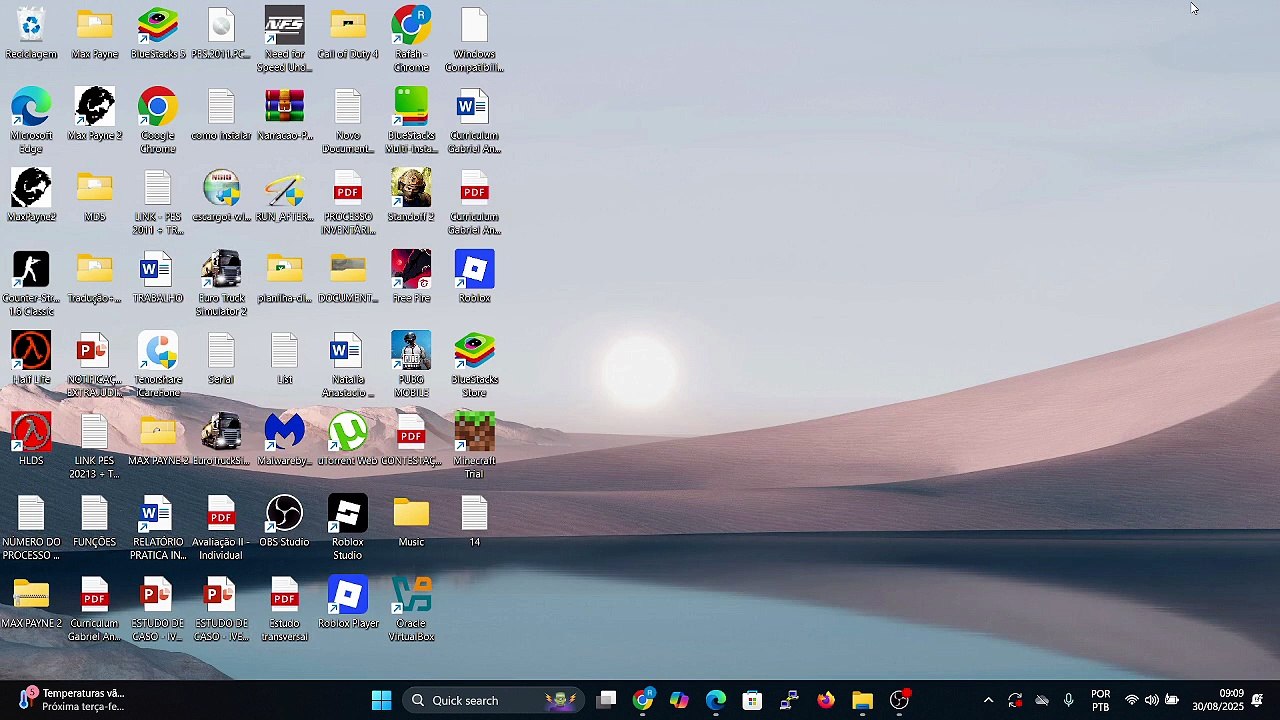Viewport: 1280px width, 720px height.
Task: Open the Reciclagem recycle bin icon
Action: (31, 33)
